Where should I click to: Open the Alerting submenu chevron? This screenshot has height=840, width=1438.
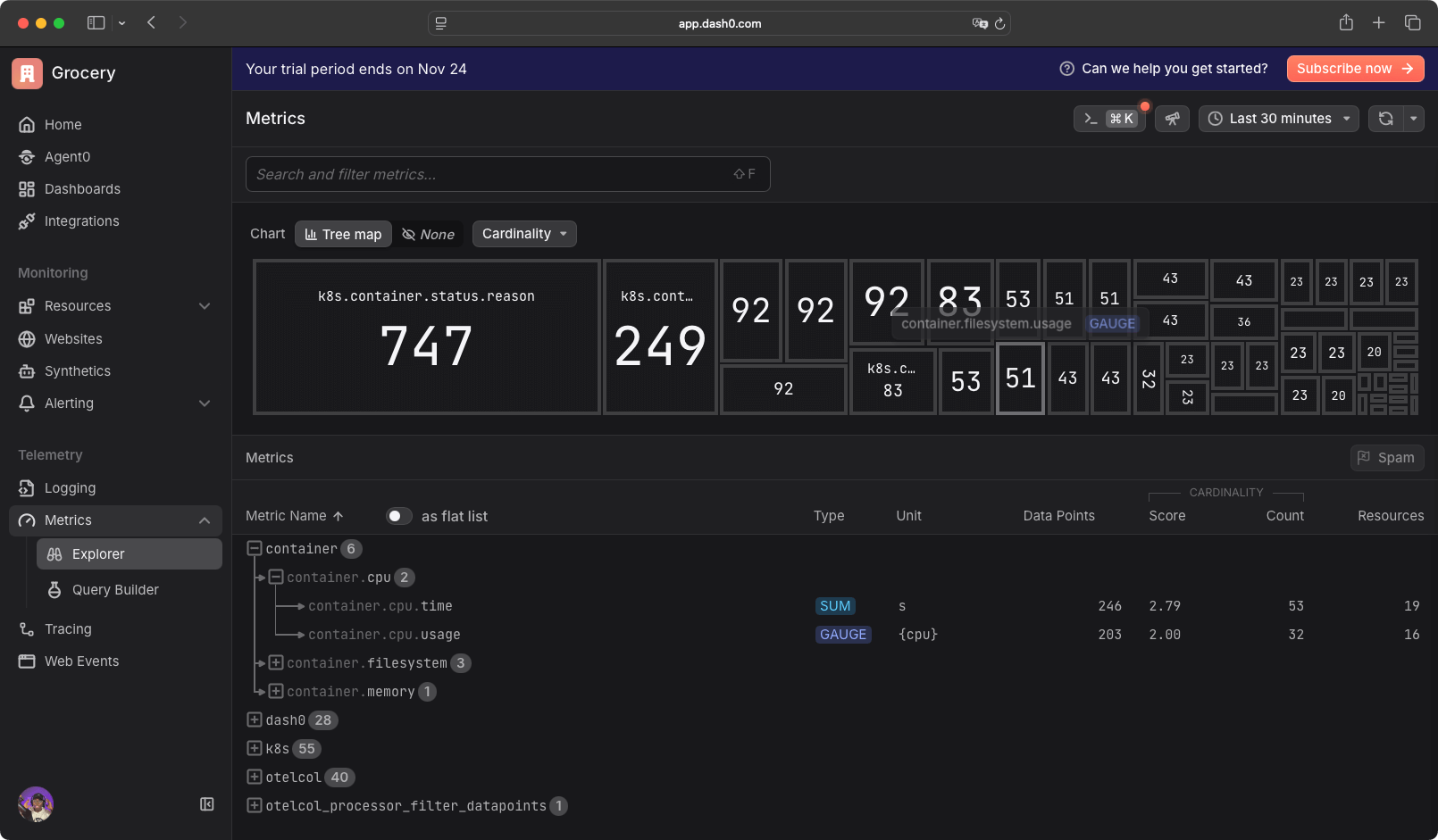[205, 403]
